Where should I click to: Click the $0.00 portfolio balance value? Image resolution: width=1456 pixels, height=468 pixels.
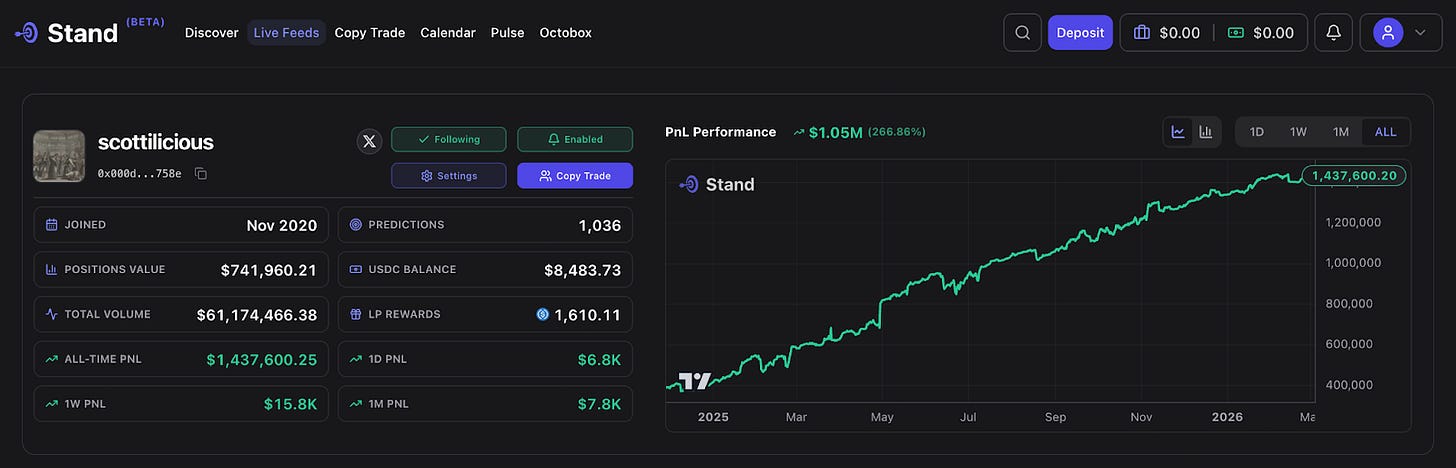1179,33
